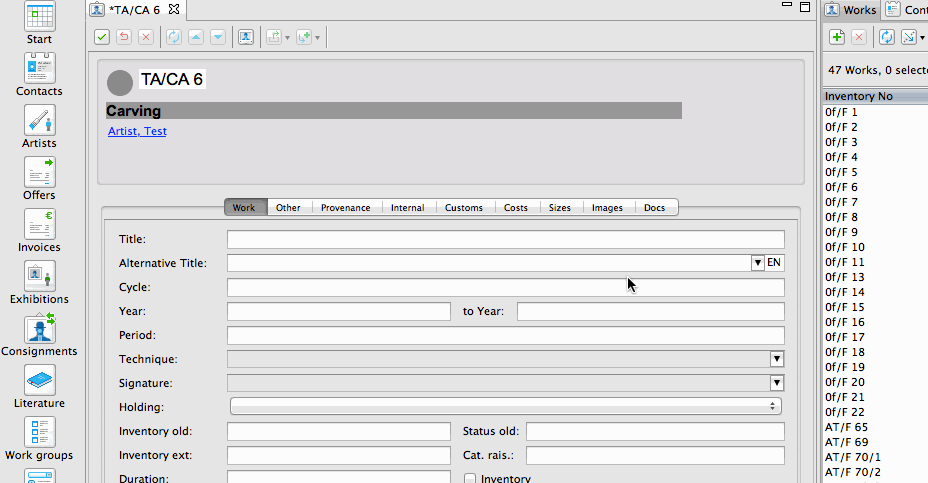Open the Holding selector

coord(506,406)
